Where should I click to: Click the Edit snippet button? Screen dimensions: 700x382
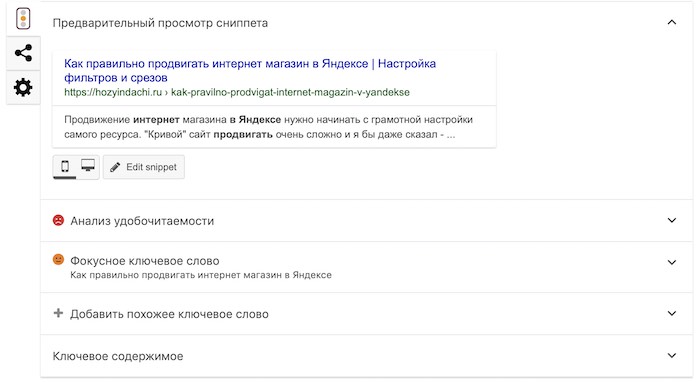(x=144, y=167)
